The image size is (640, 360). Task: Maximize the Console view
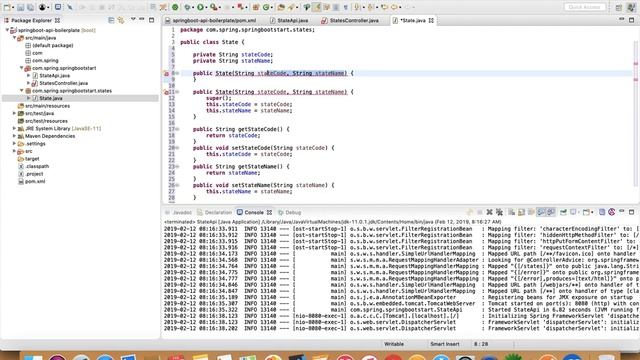[632, 212]
